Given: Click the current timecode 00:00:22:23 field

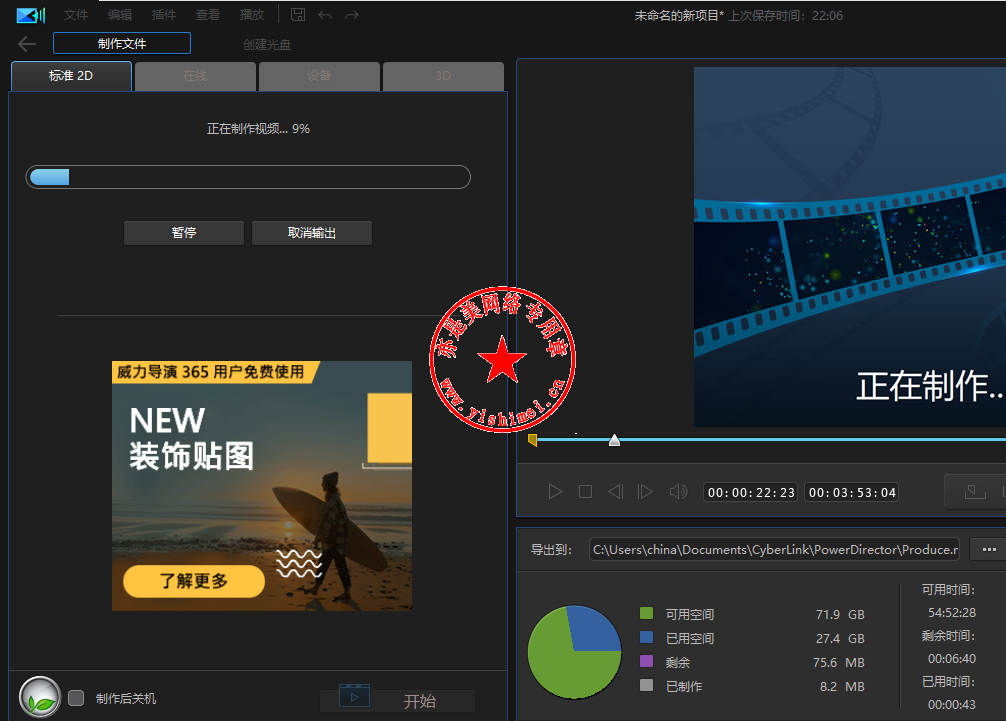Looking at the screenshot, I should pyautogui.click(x=751, y=492).
